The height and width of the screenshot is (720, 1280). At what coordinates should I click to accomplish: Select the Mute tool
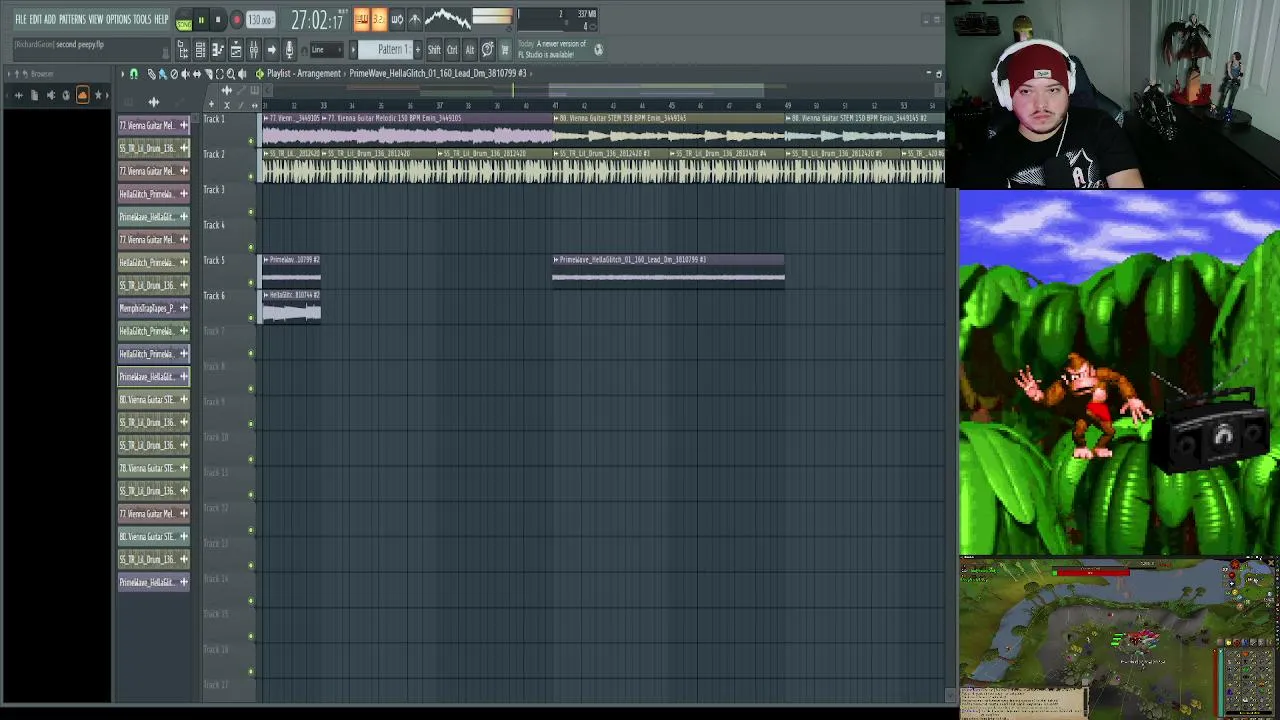pyautogui.click(x=185, y=74)
